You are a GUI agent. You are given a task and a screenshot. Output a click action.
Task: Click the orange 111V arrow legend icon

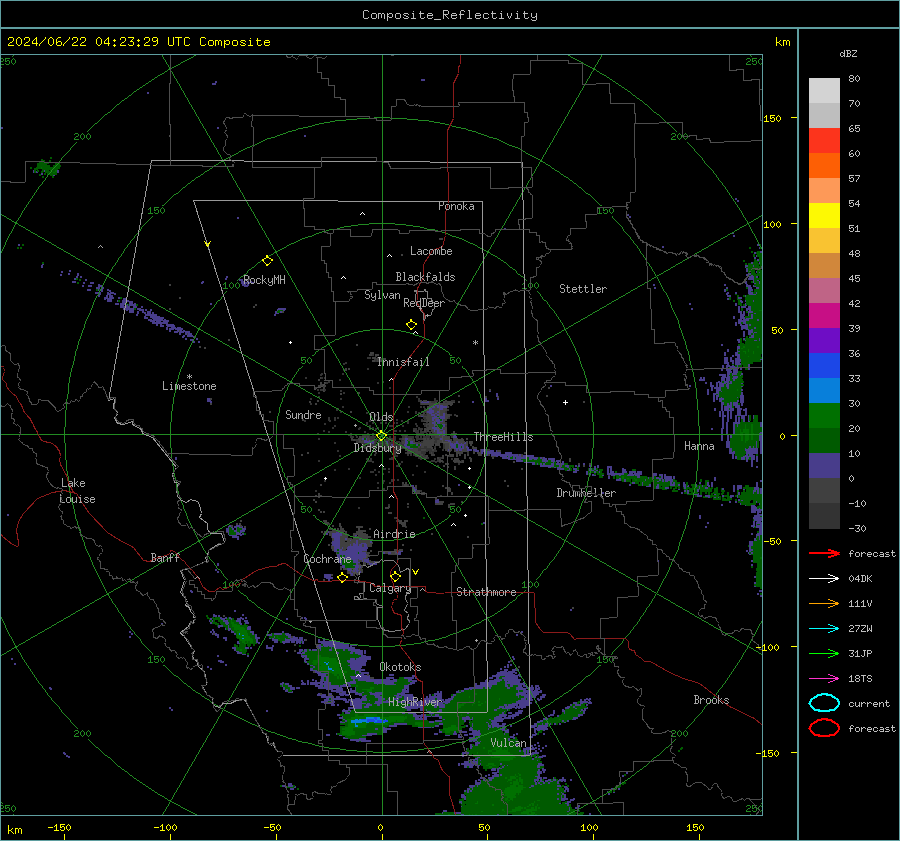[x=824, y=603]
